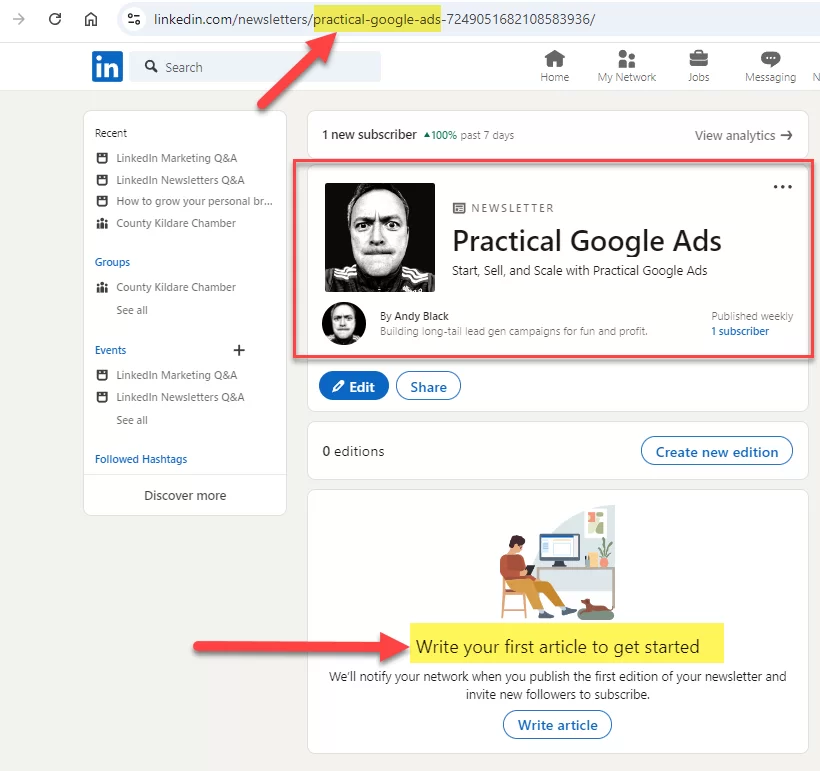The image size is (820, 771).
Task: Focus the LinkedIn Search field
Action: point(255,66)
